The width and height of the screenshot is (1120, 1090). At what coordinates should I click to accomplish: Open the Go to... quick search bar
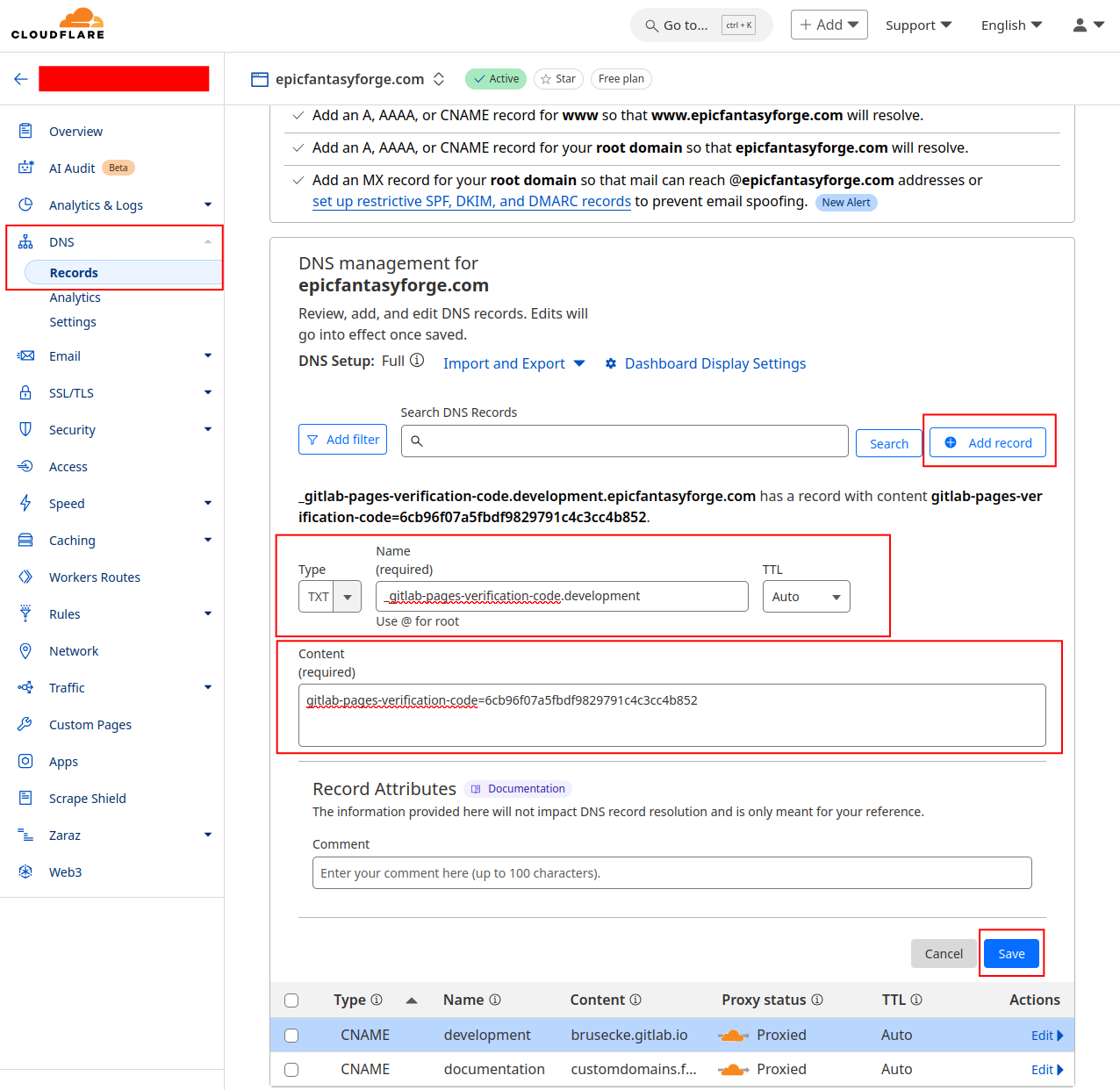click(x=701, y=25)
